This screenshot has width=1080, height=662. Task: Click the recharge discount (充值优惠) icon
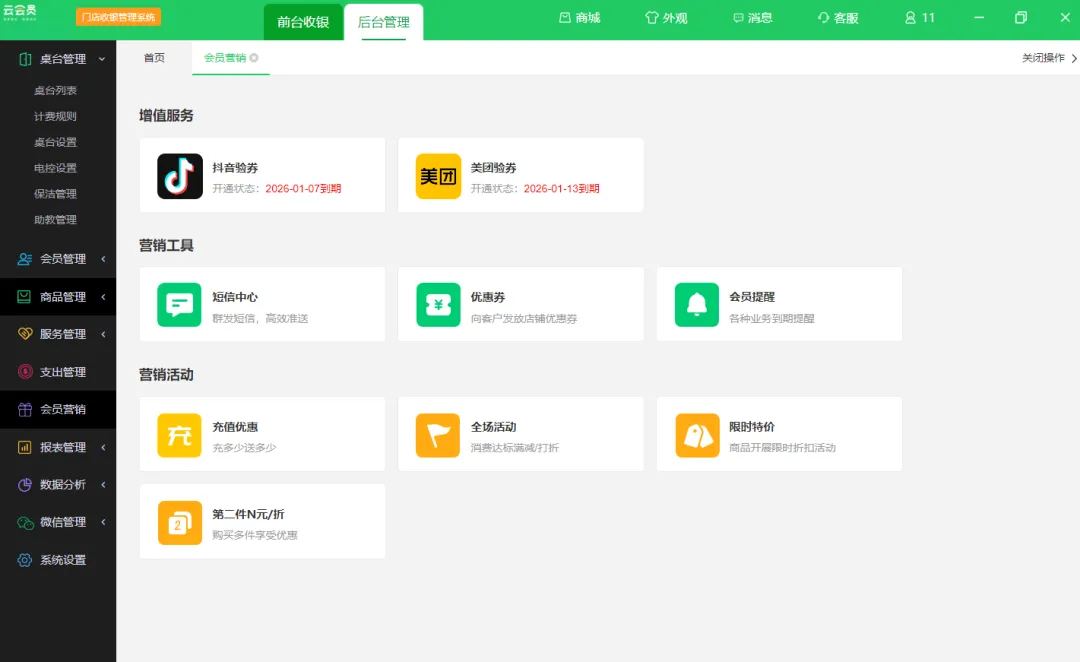click(x=180, y=435)
